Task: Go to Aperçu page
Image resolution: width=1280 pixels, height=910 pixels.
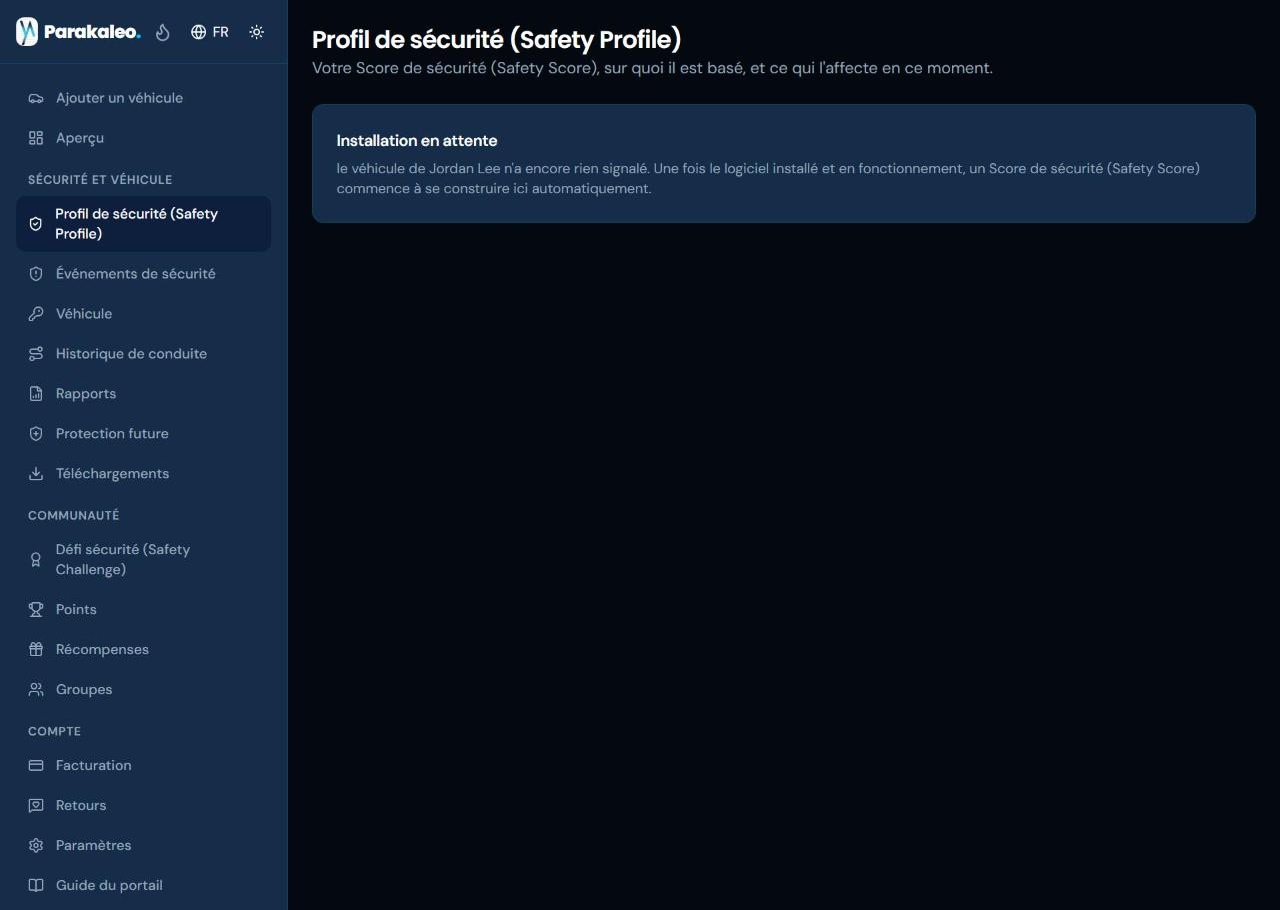Action: 143,138
